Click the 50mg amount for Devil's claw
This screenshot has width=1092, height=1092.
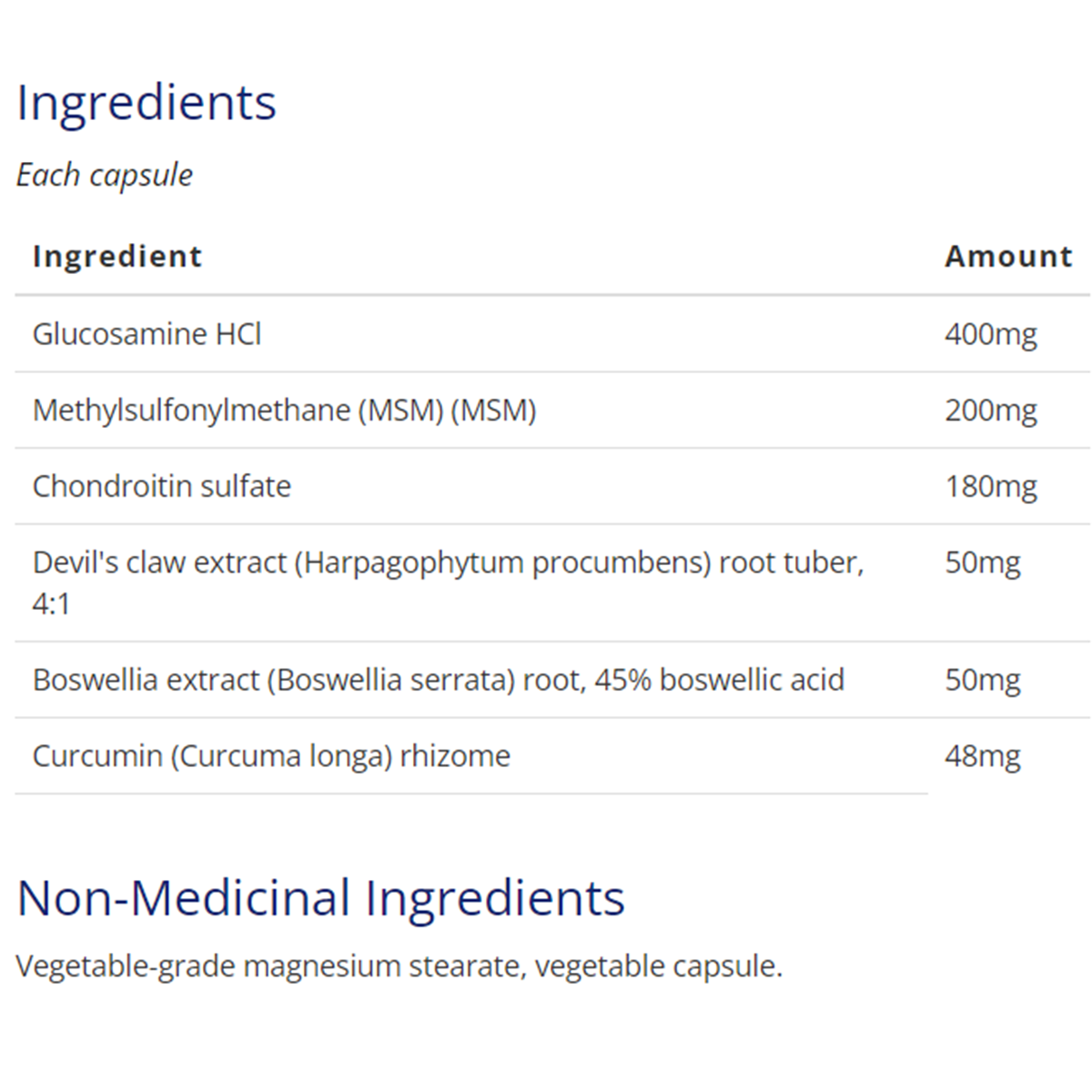pos(982,562)
